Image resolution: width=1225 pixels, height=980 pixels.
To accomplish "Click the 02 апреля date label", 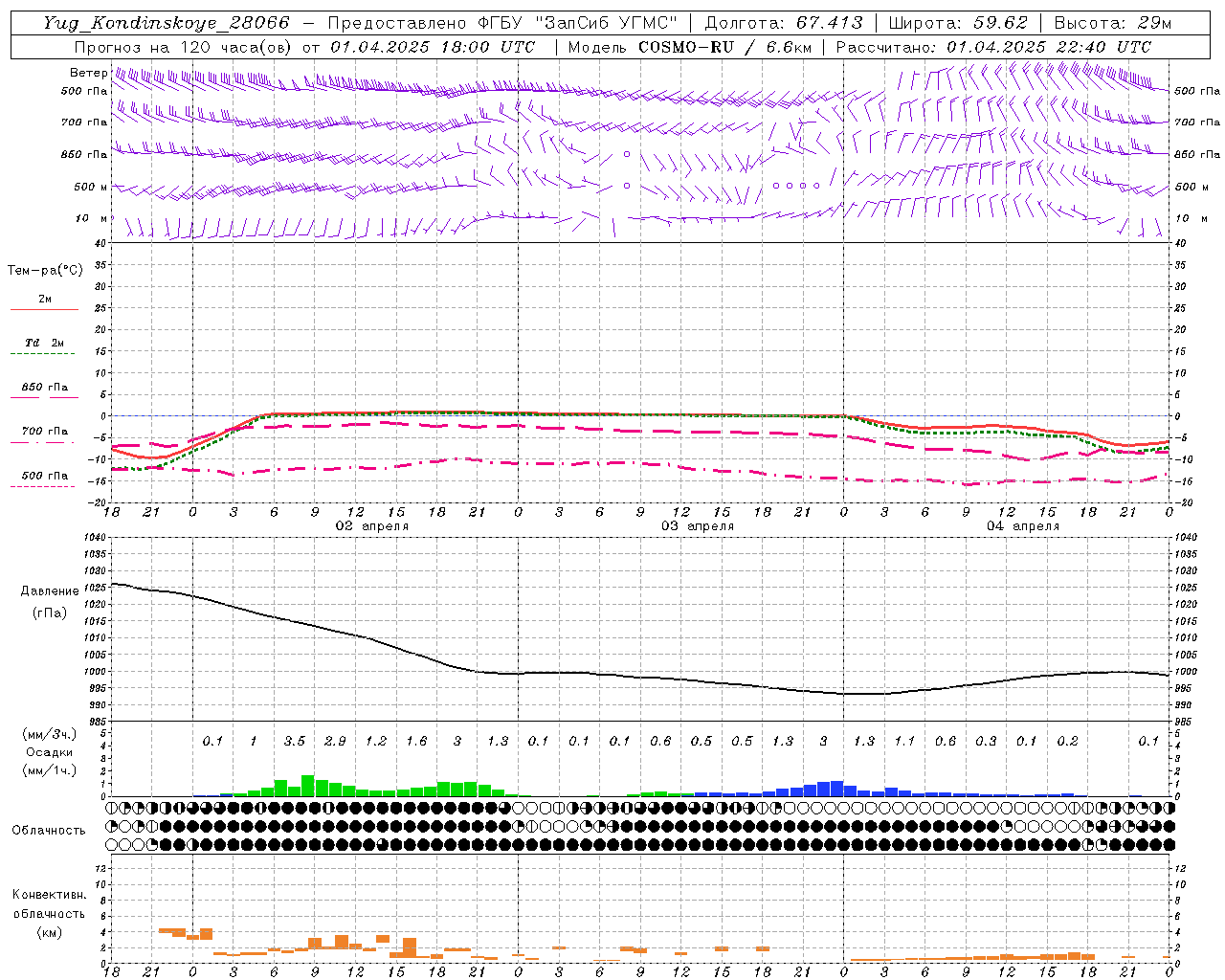I will click(372, 526).
